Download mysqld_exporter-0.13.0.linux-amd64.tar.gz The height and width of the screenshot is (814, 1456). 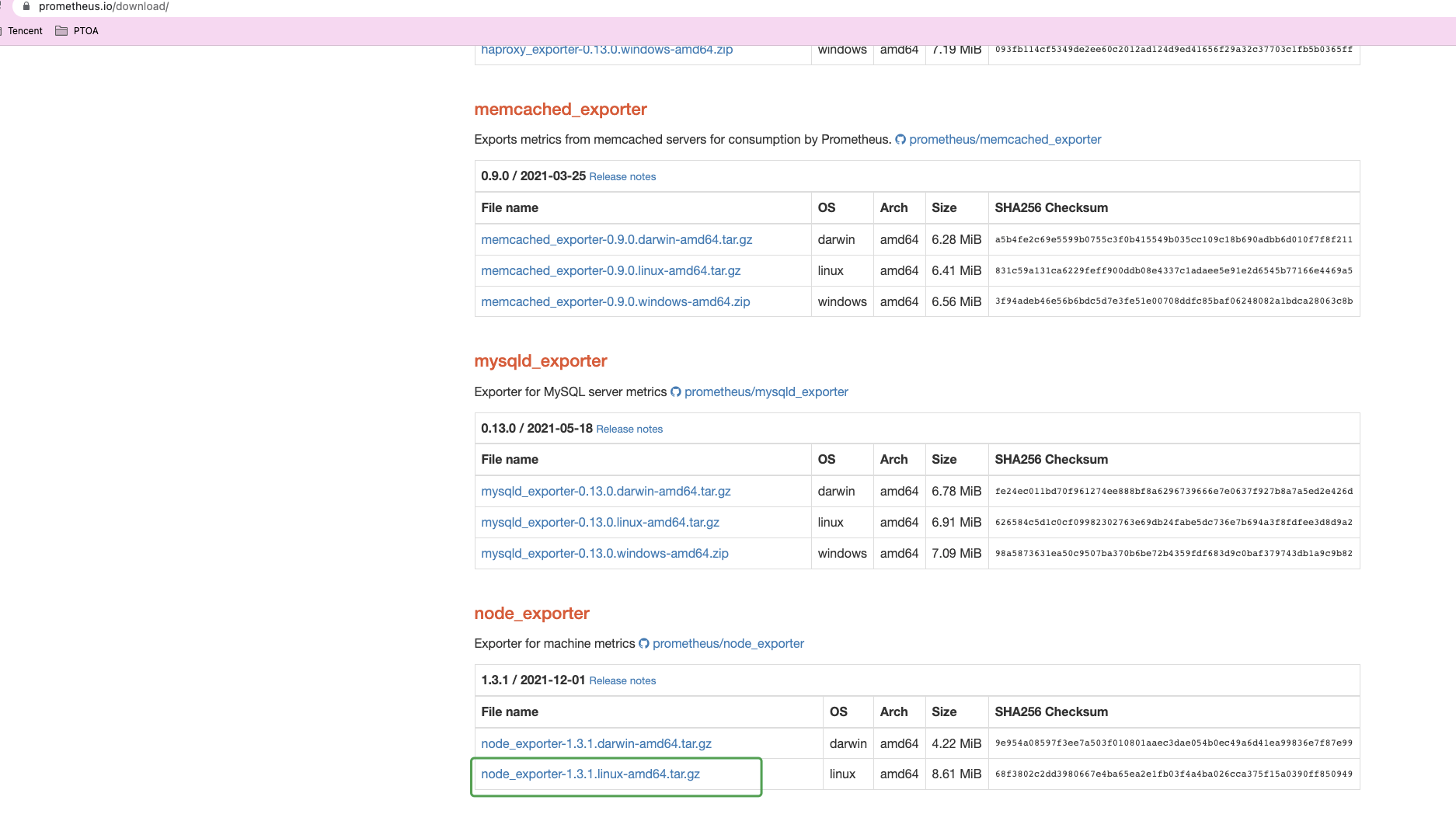[x=600, y=523]
